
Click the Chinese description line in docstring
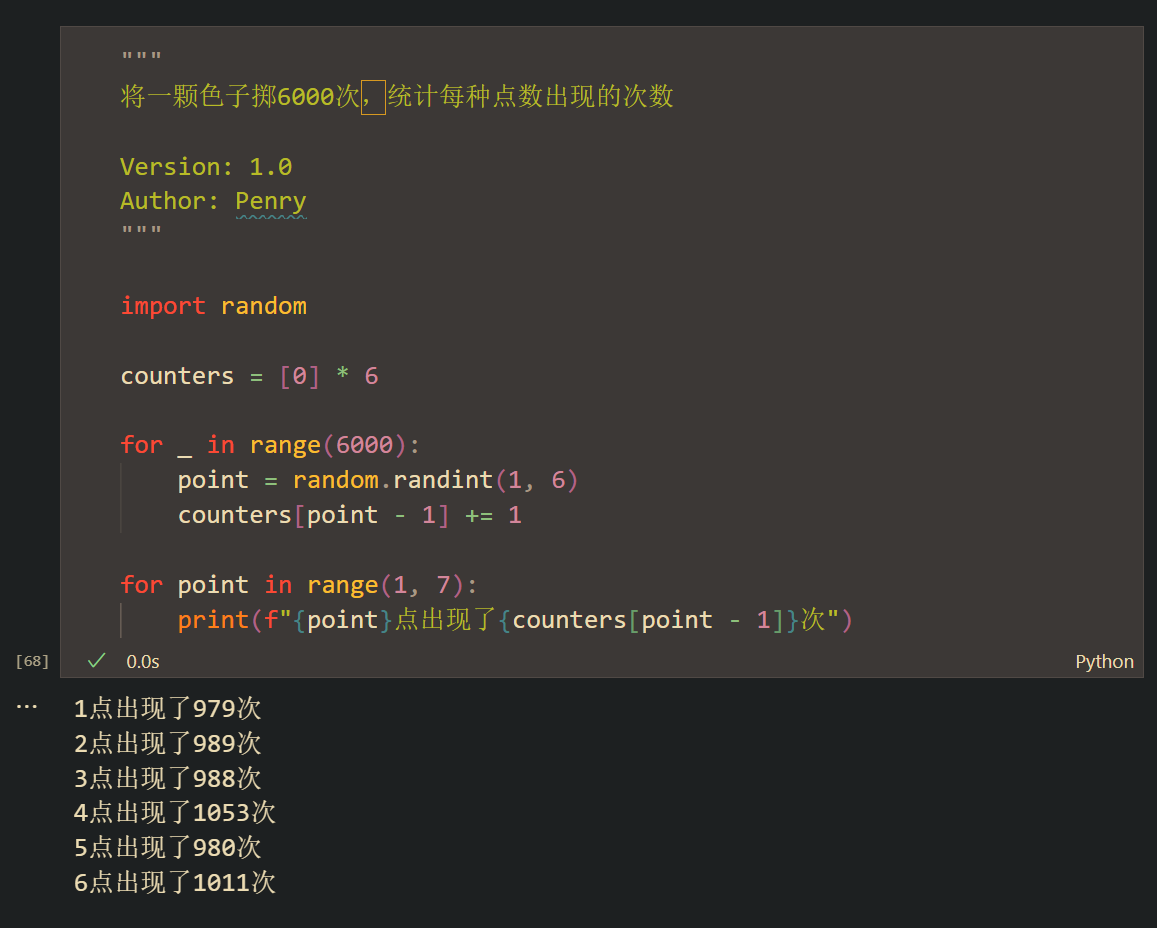(x=396, y=97)
